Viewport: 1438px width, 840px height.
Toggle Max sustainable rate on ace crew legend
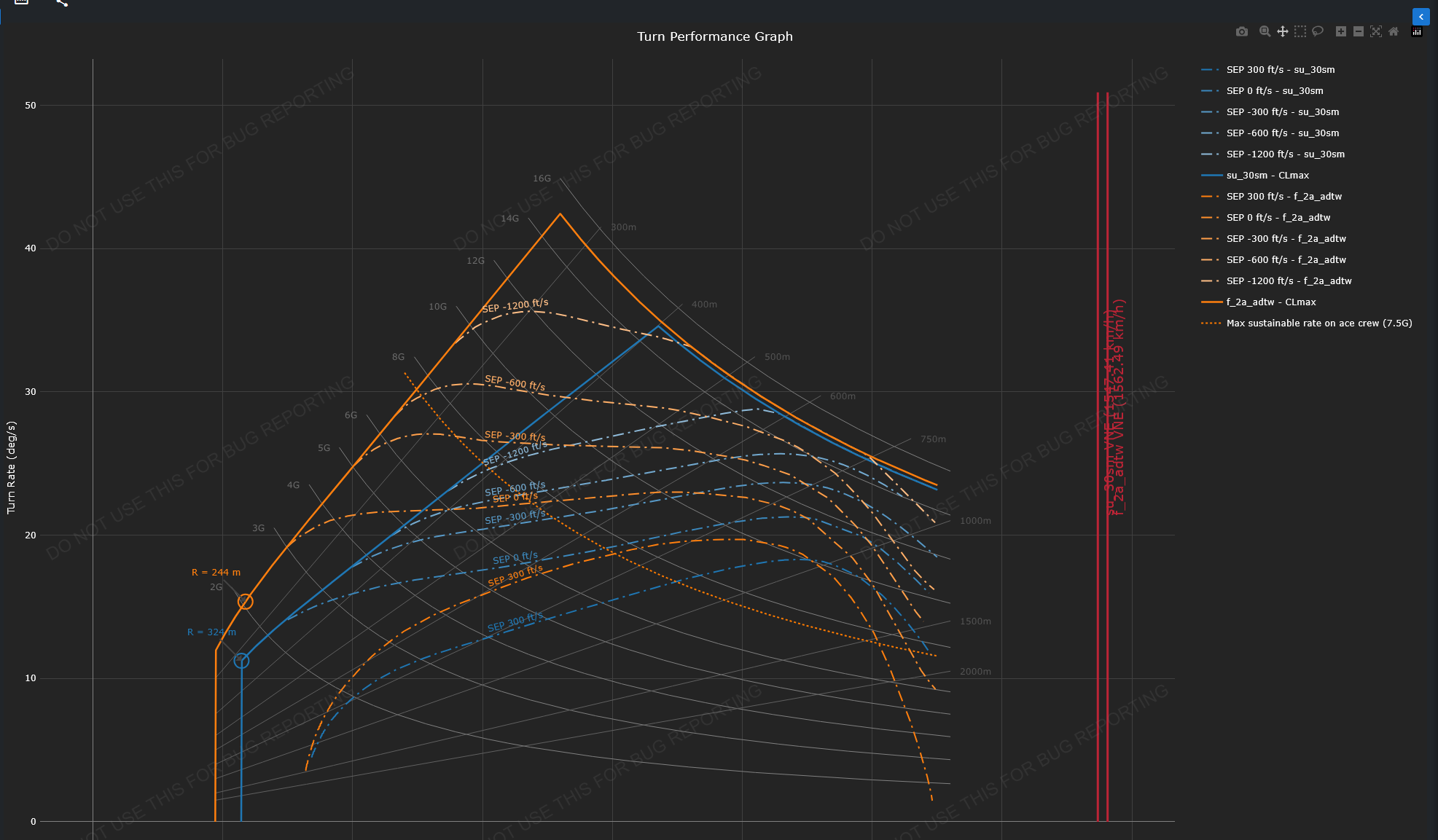coord(1318,323)
